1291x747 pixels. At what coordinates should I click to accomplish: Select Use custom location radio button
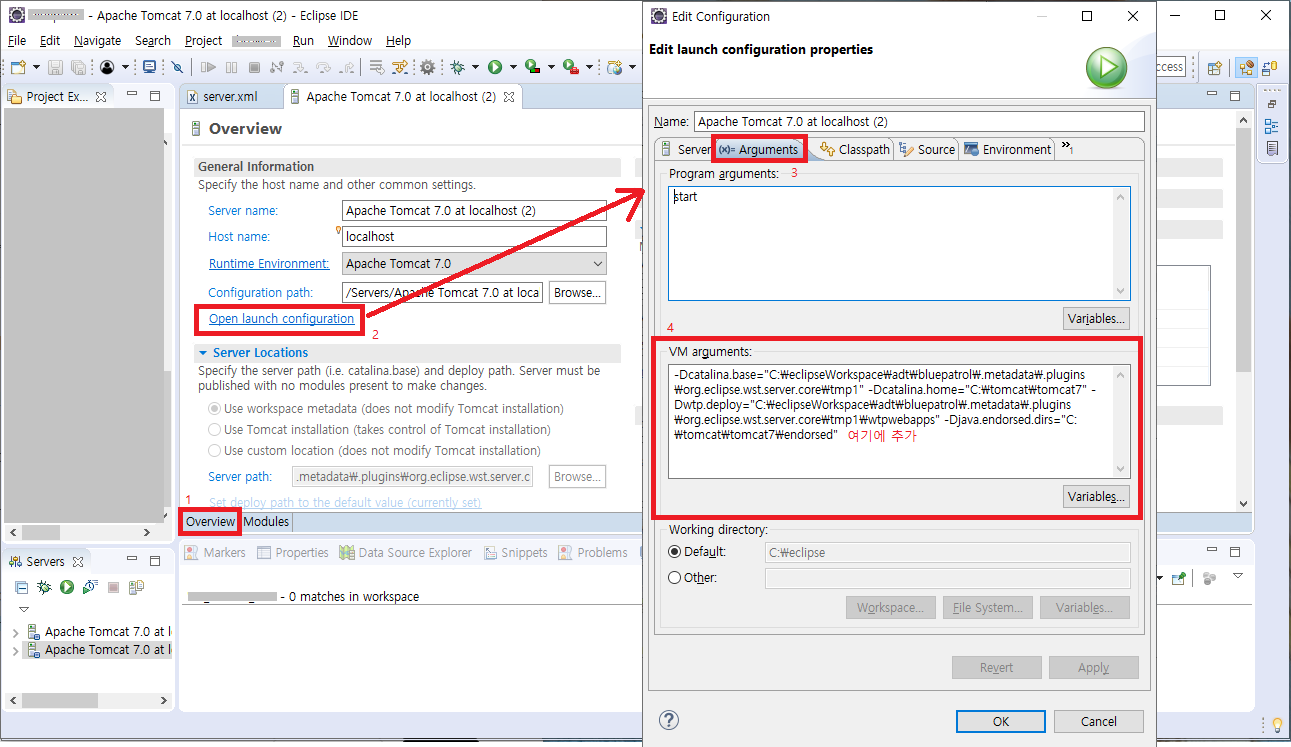coord(214,450)
